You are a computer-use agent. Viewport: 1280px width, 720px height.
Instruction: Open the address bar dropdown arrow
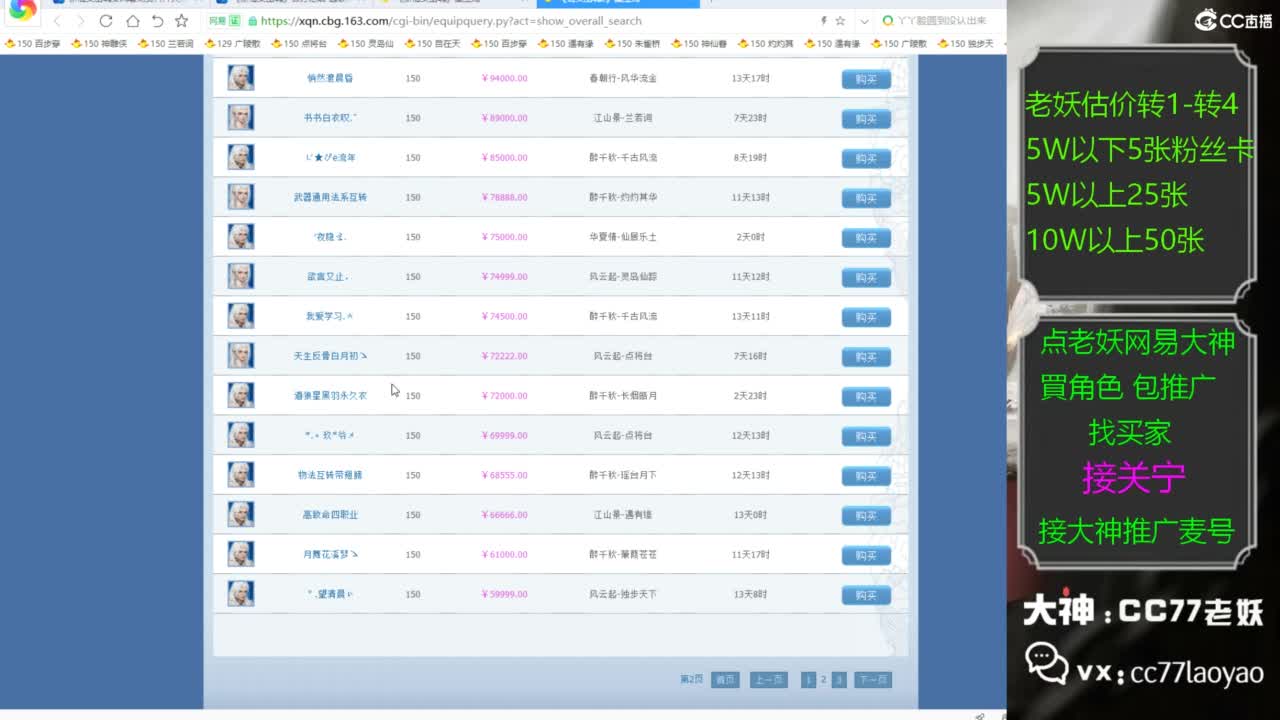(864, 21)
